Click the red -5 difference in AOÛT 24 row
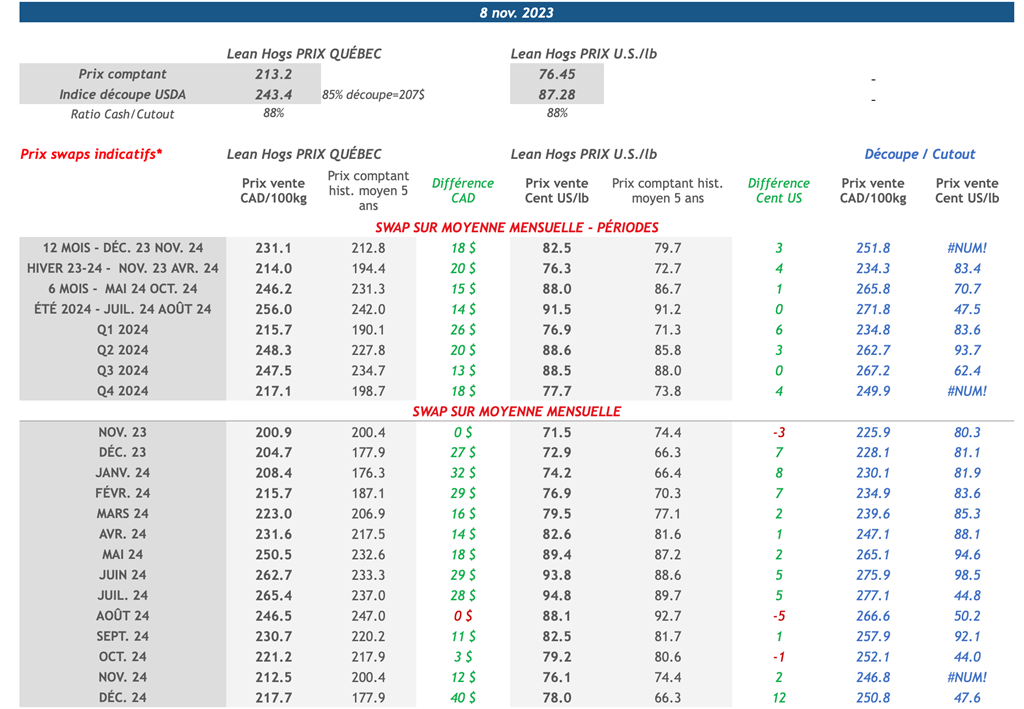This screenshot has width=1024, height=709. (778, 616)
